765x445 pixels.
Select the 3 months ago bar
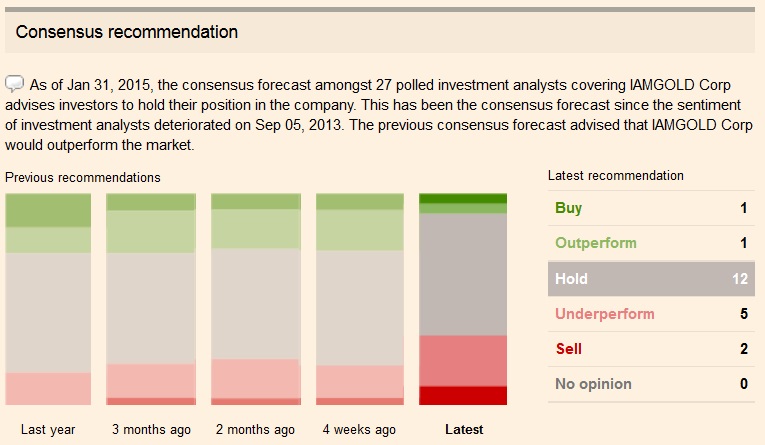coord(151,299)
